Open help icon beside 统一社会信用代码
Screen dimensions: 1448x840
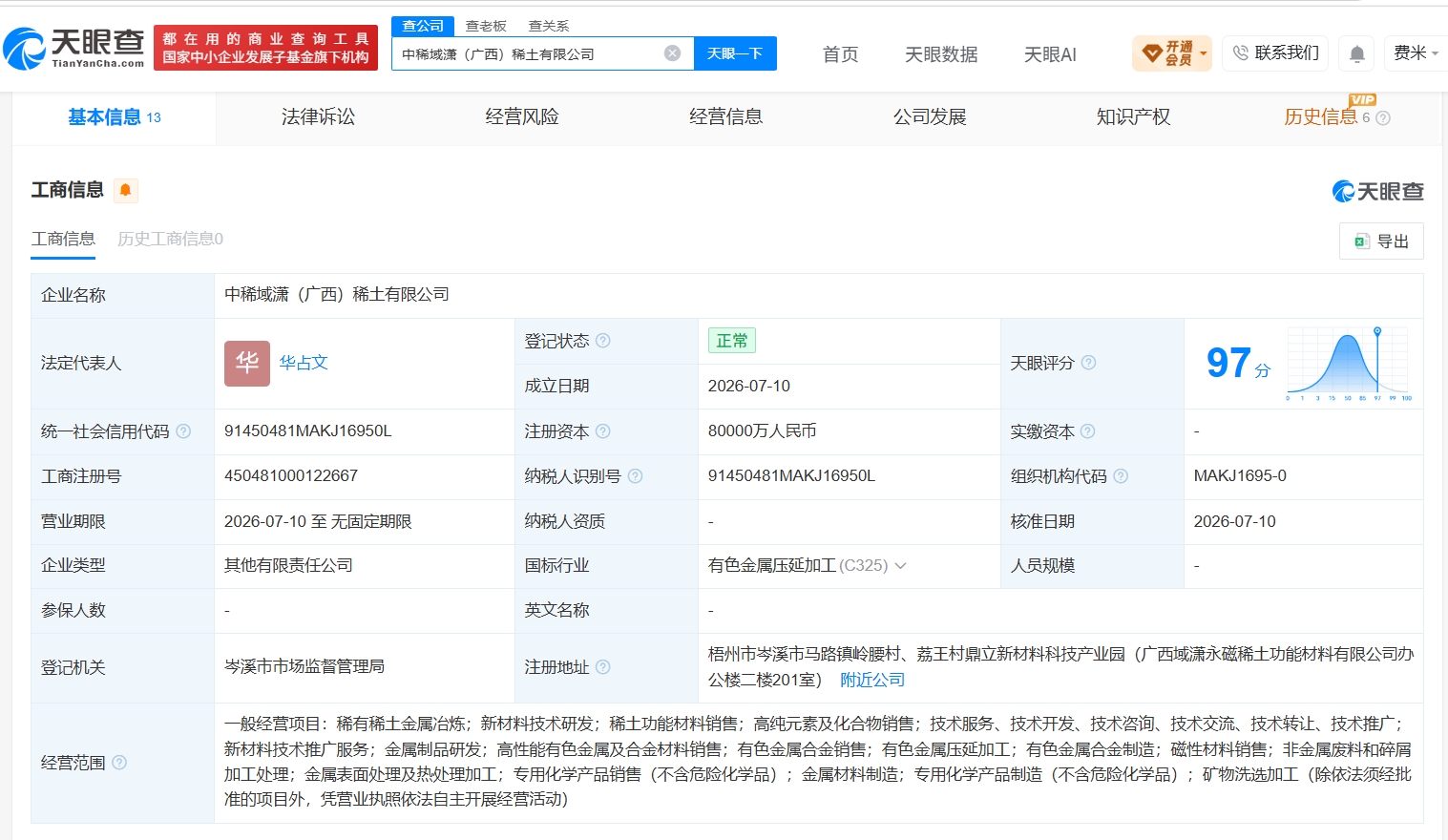183,431
